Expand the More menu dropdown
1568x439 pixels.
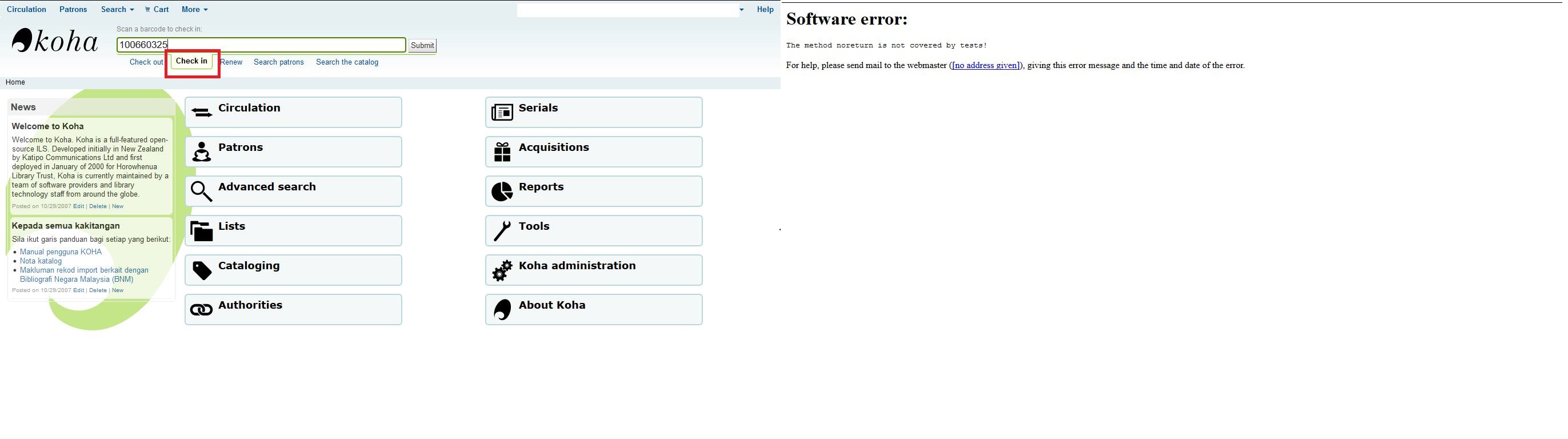point(194,10)
